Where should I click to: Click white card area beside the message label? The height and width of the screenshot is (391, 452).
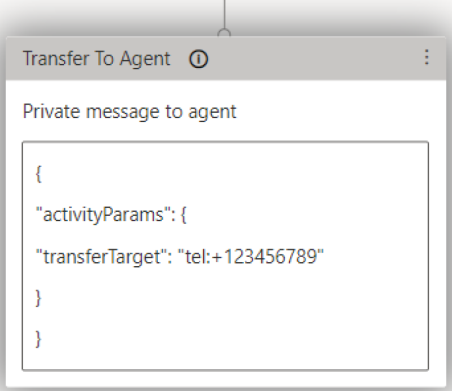[x=333, y=111]
